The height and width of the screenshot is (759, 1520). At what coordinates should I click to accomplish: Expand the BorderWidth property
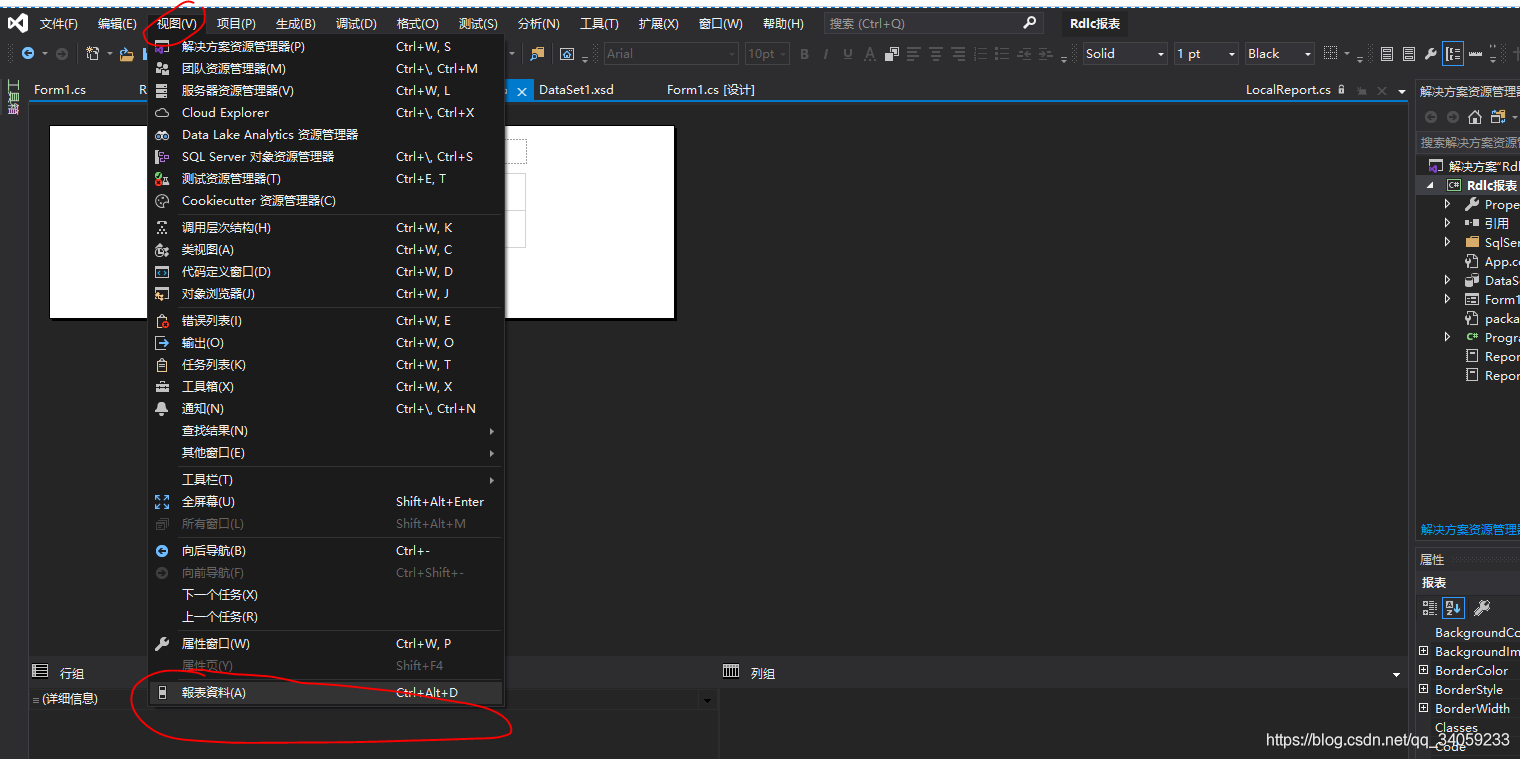click(x=1424, y=708)
